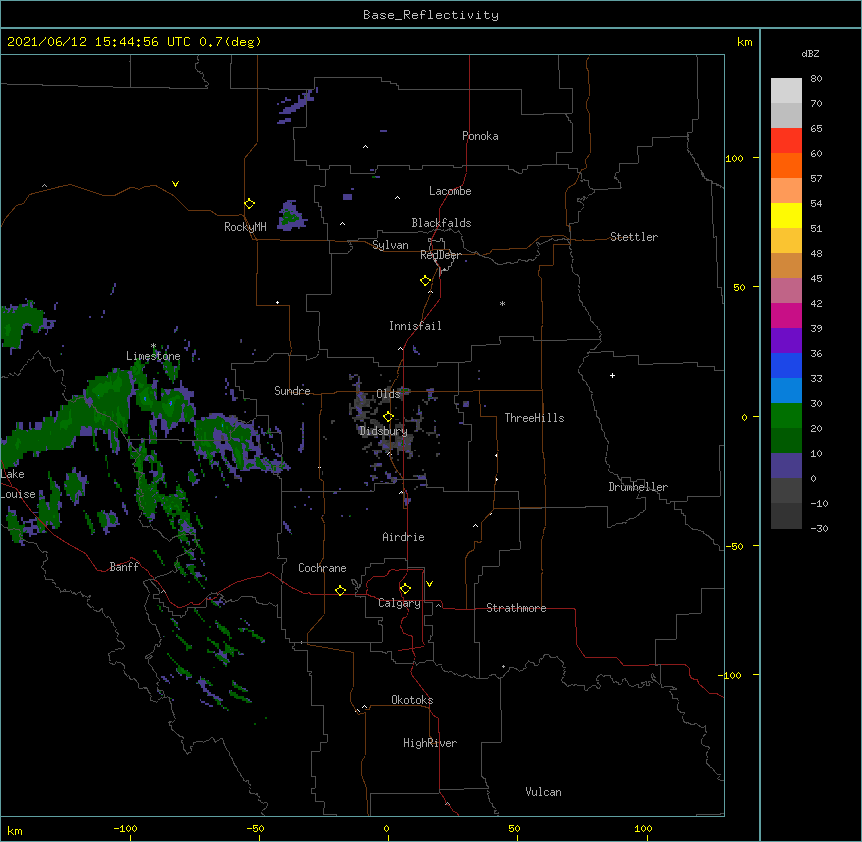Image resolution: width=862 pixels, height=842 pixels.
Task: Click the Drumheller label
Action: (638, 487)
